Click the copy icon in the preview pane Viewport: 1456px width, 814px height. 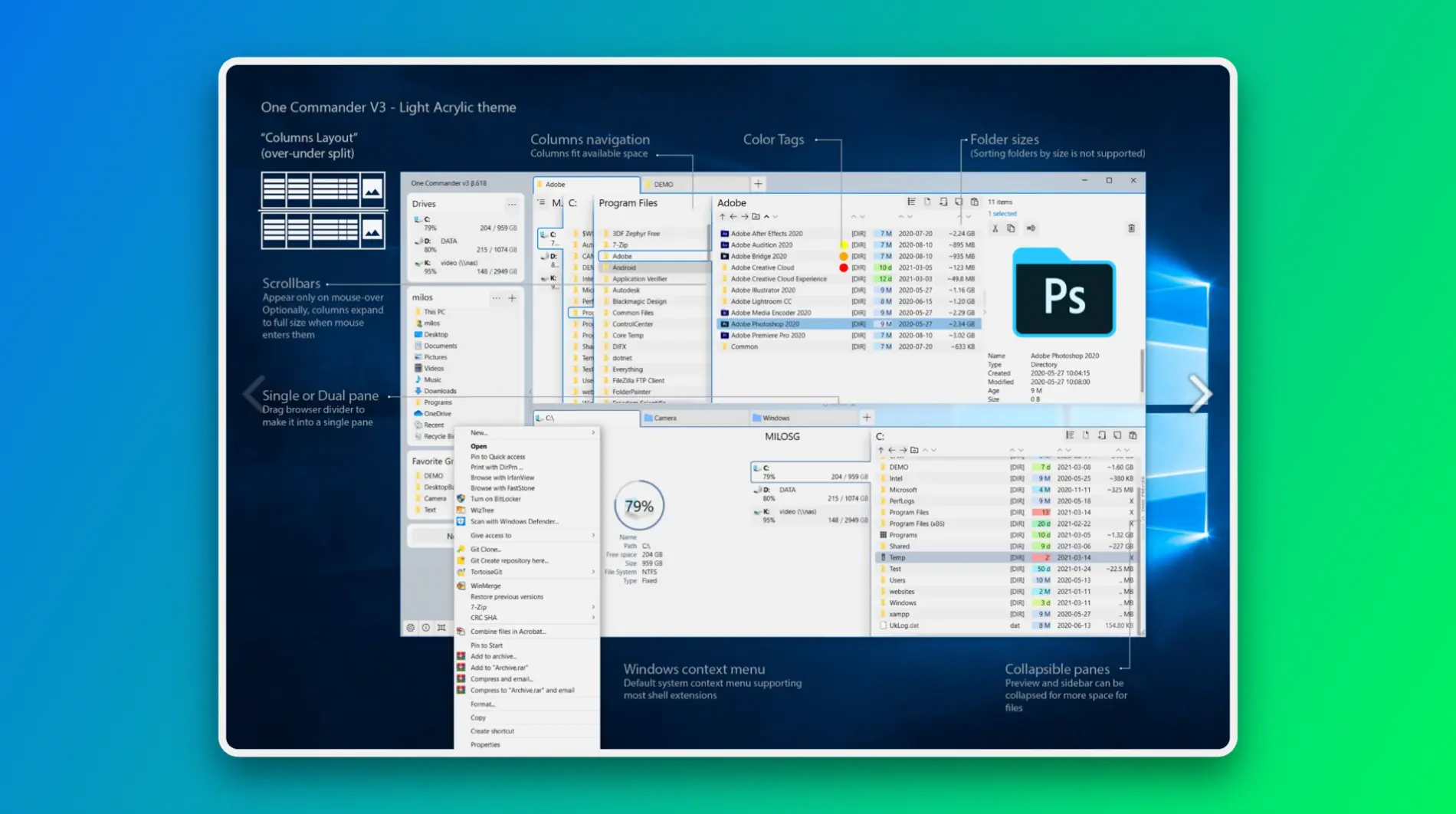coord(1011,228)
